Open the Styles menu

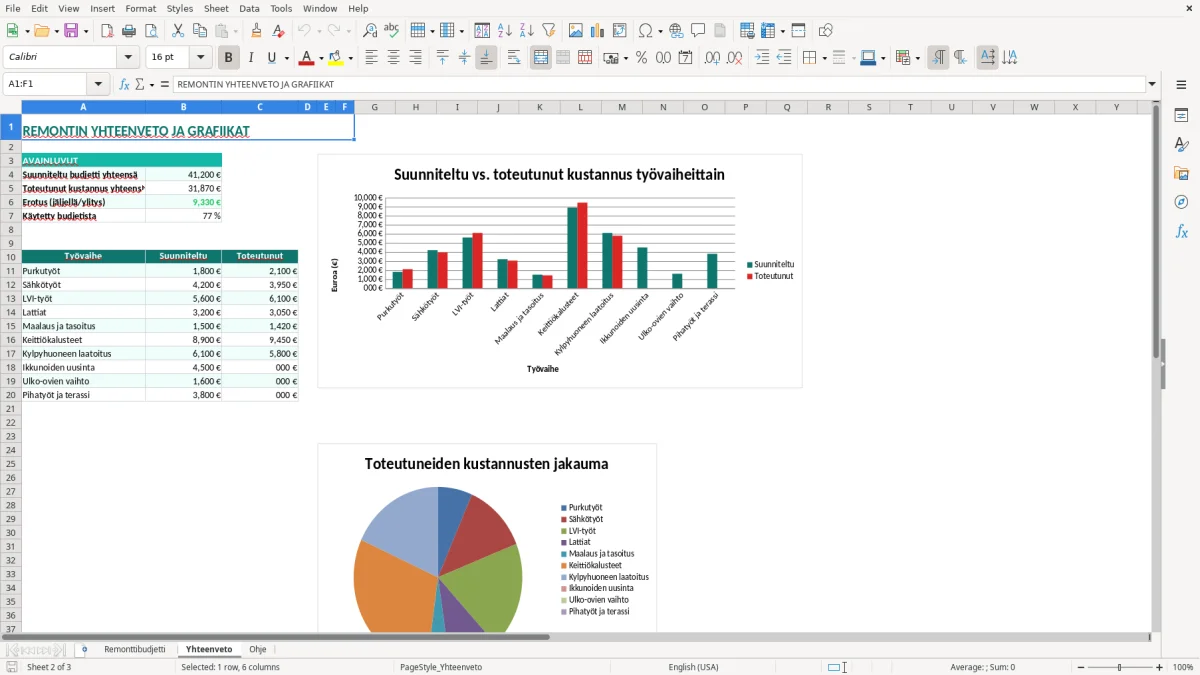(x=180, y=8)
